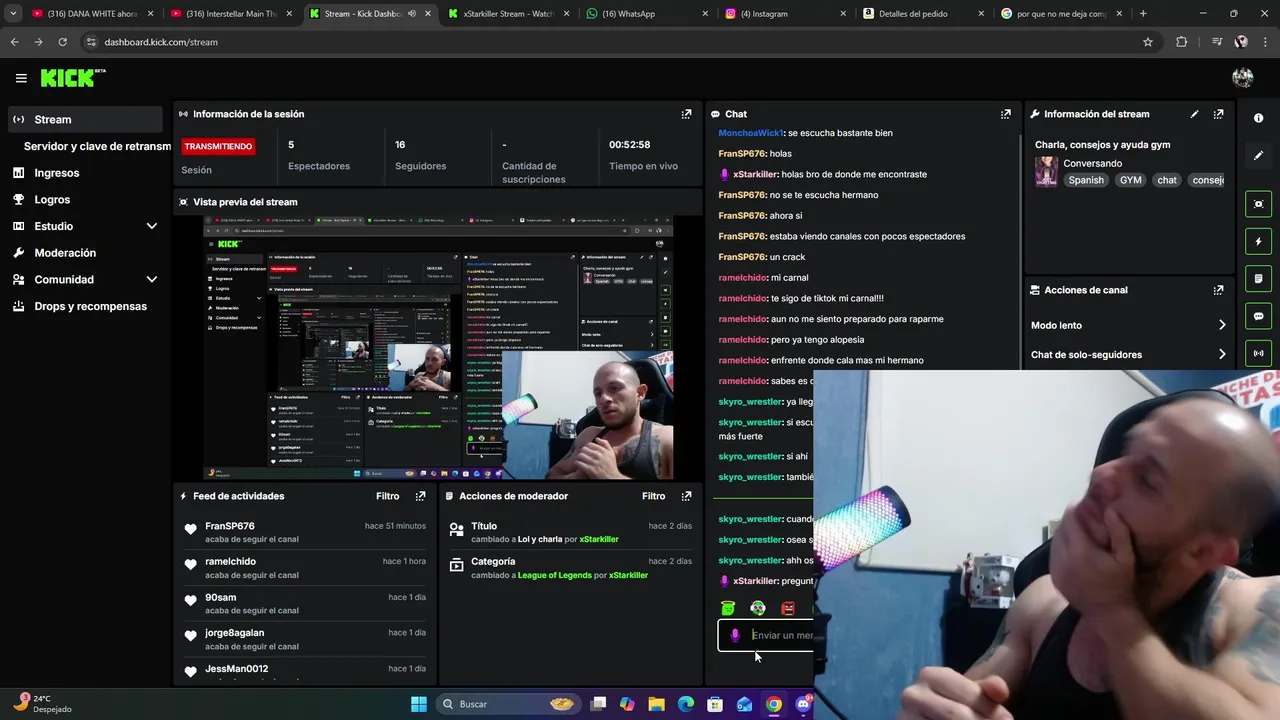Edit stream info with the pencil icon

[1194, 114]
